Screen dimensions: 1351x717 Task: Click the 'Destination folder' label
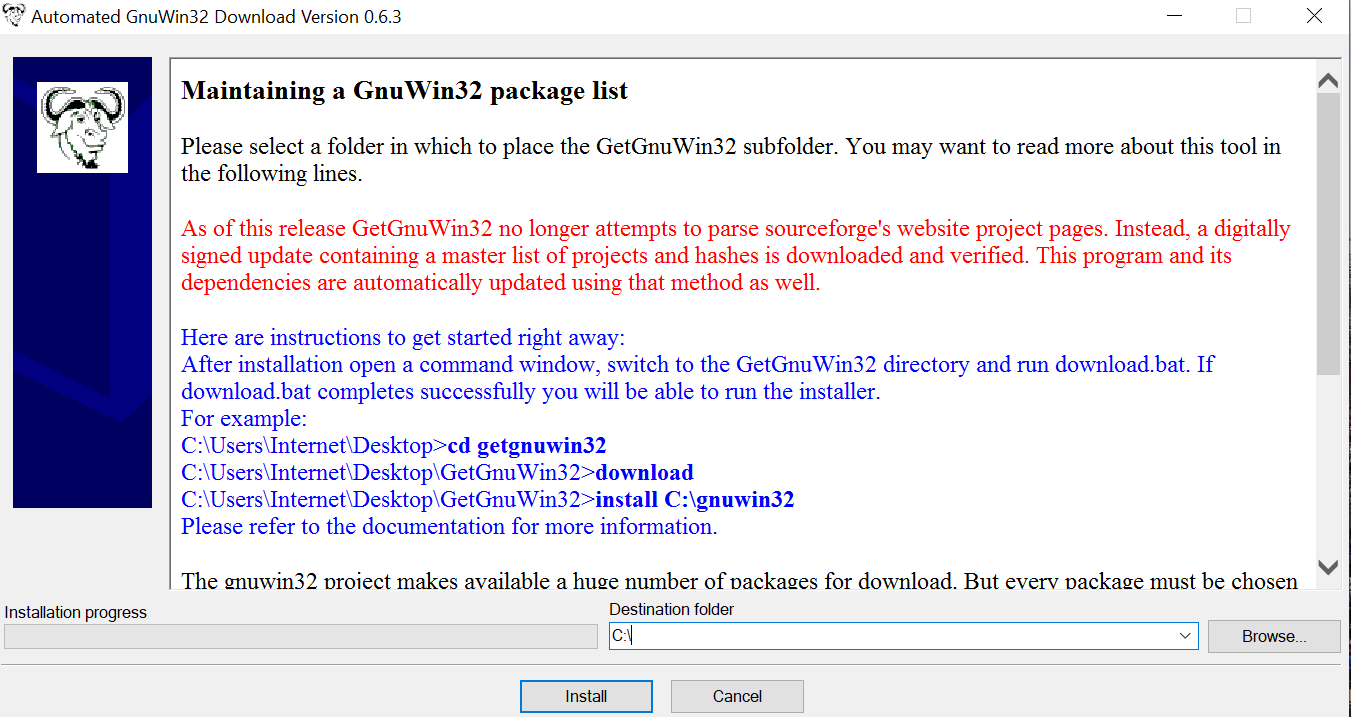pos(671,609)
